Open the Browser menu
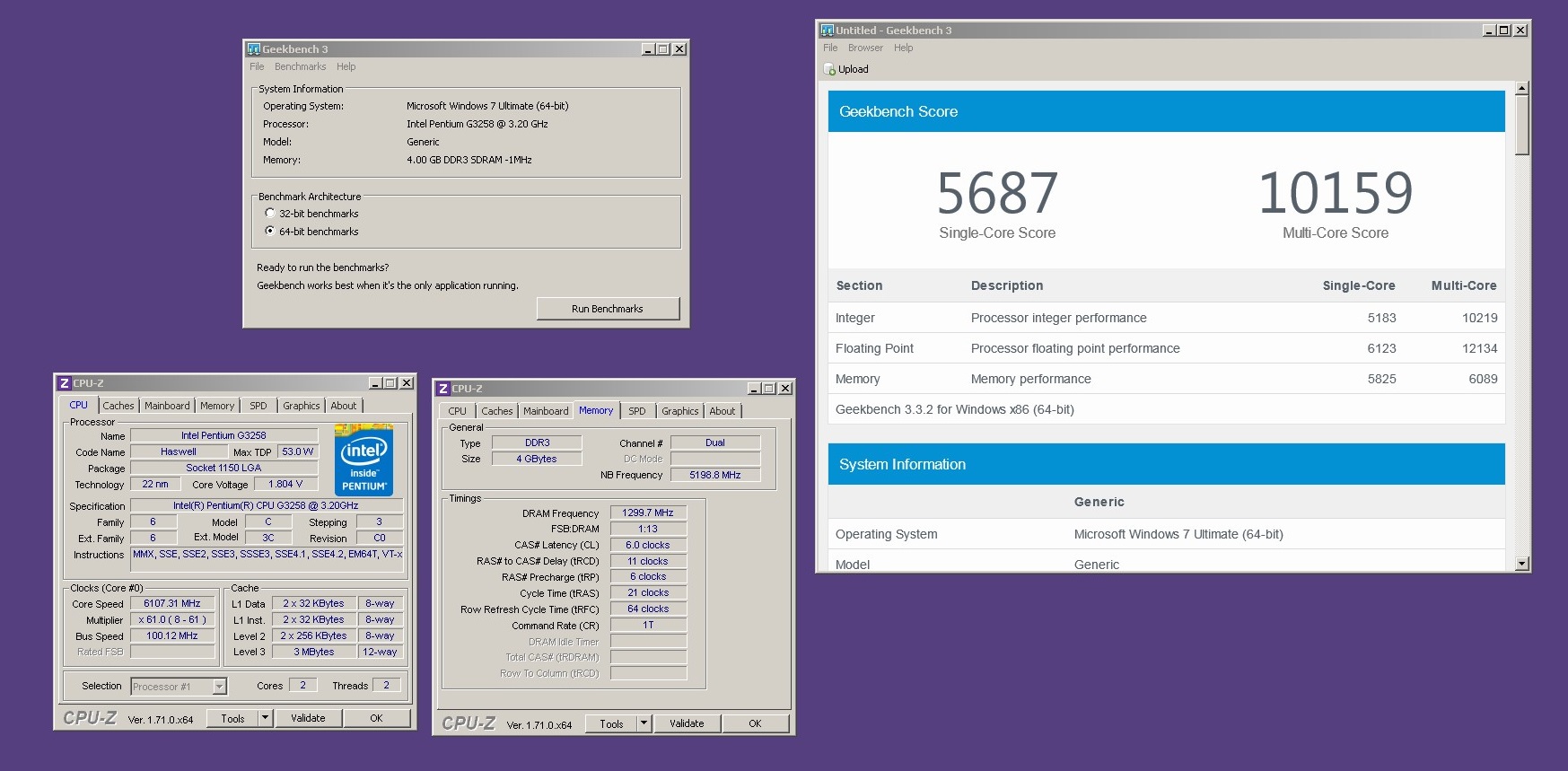The image size is (1568, 771). click(x=865, y=48)
